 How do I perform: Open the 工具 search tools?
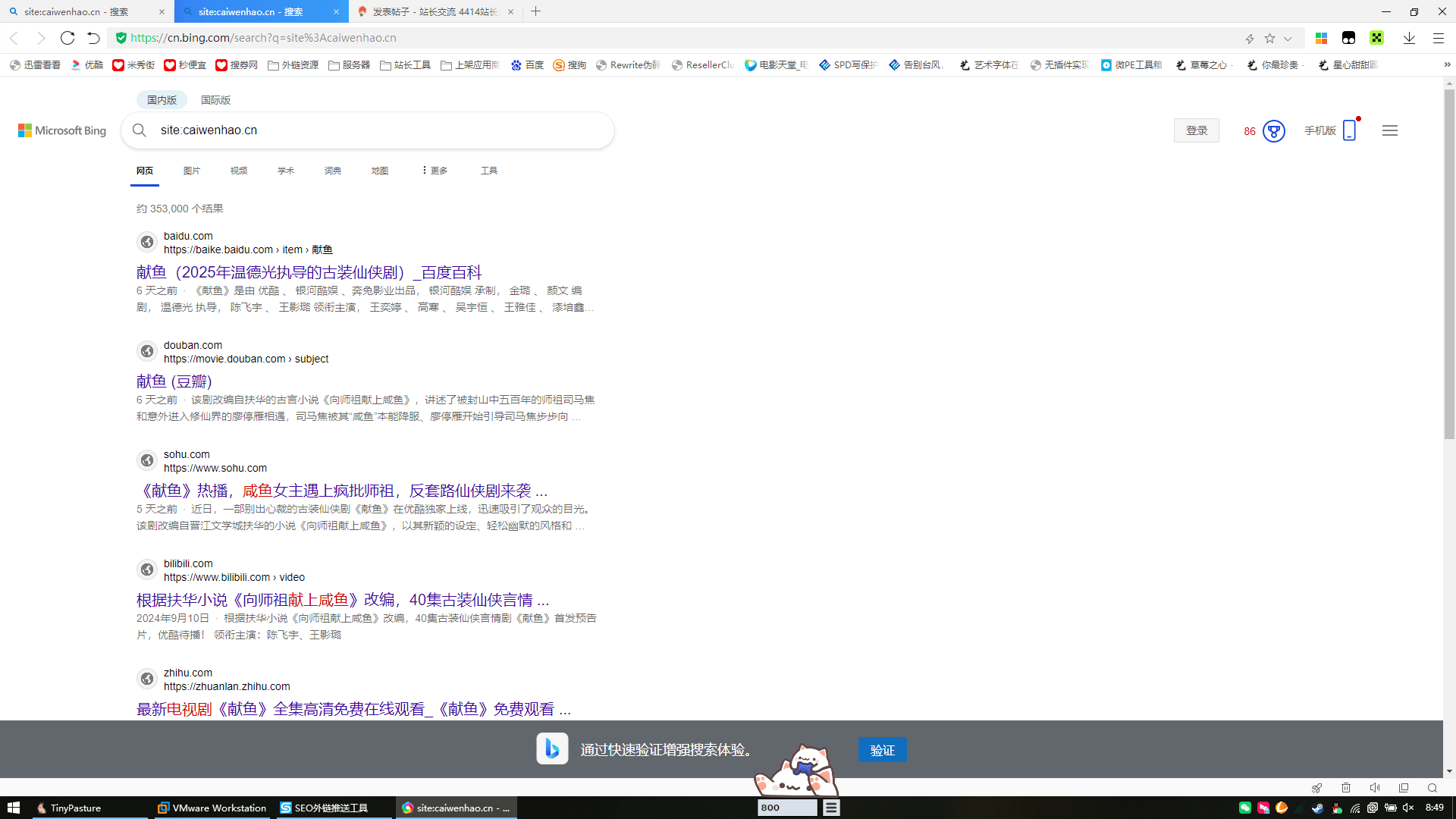coord(489,171)
